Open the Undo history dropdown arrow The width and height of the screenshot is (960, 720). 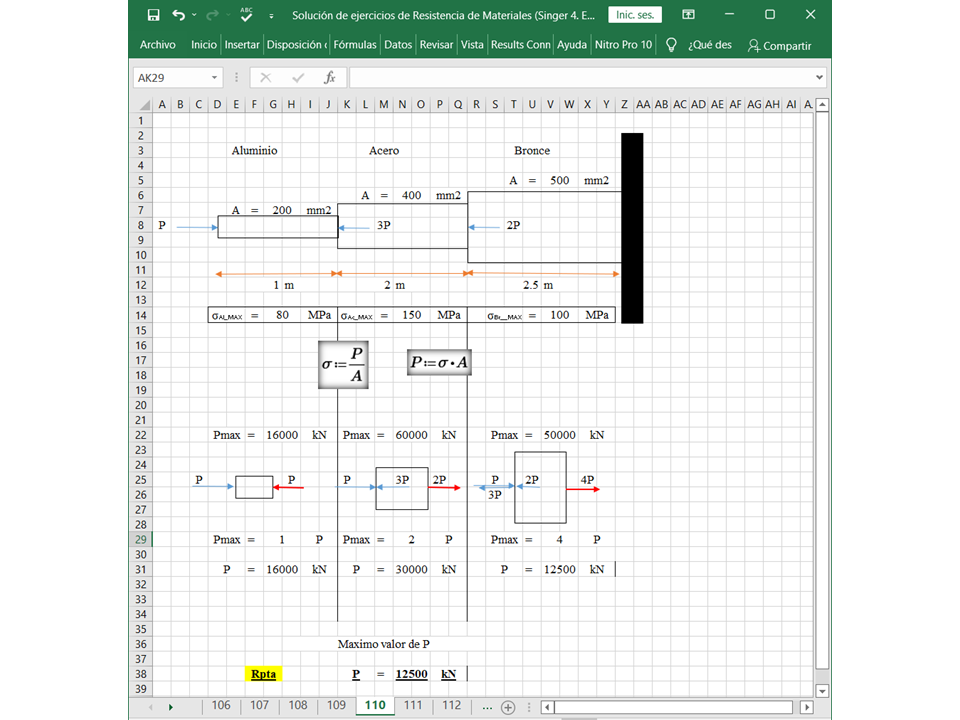[194, 15]
